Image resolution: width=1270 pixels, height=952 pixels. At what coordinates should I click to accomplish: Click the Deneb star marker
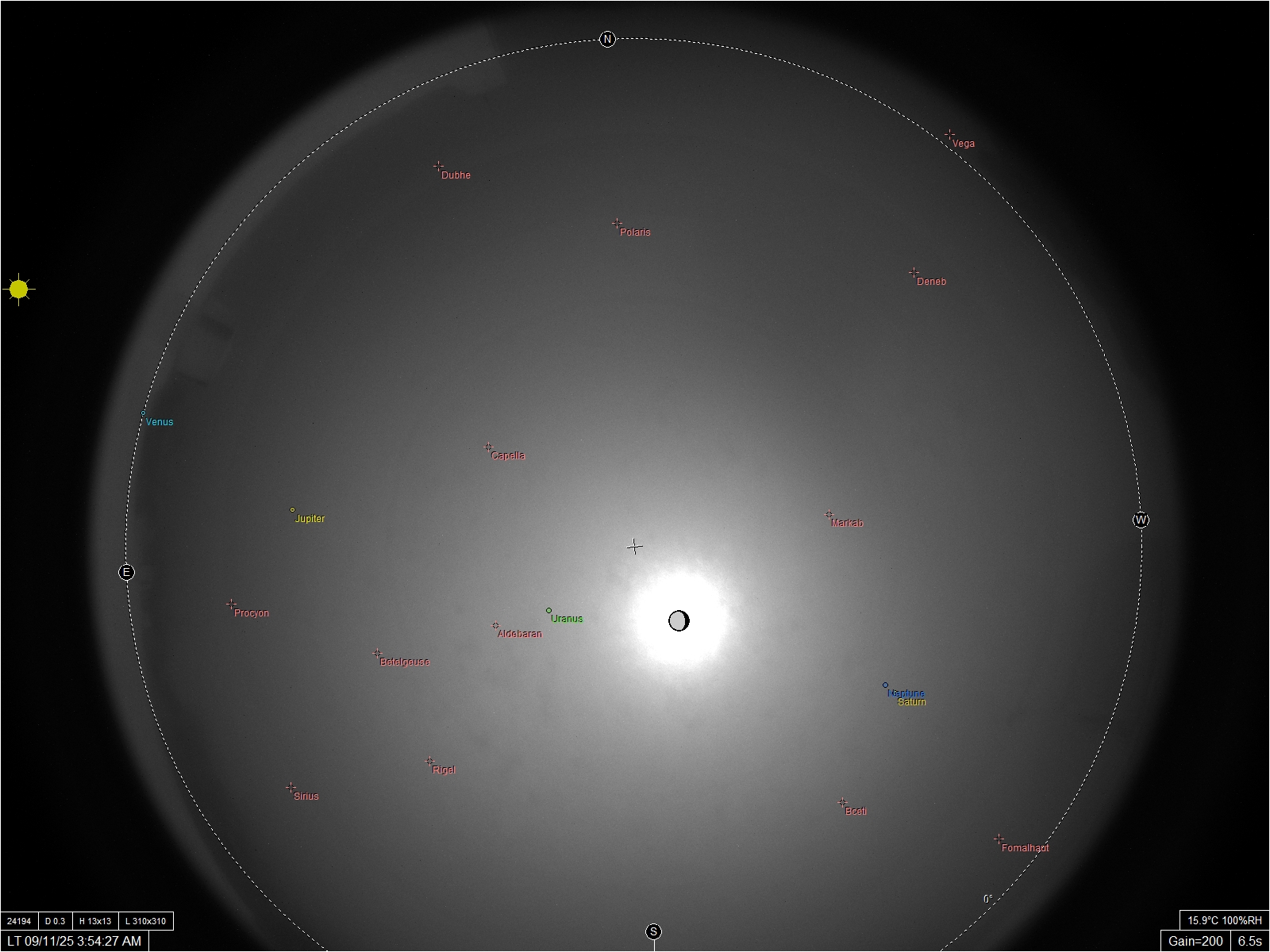click(x=914, y=273)
